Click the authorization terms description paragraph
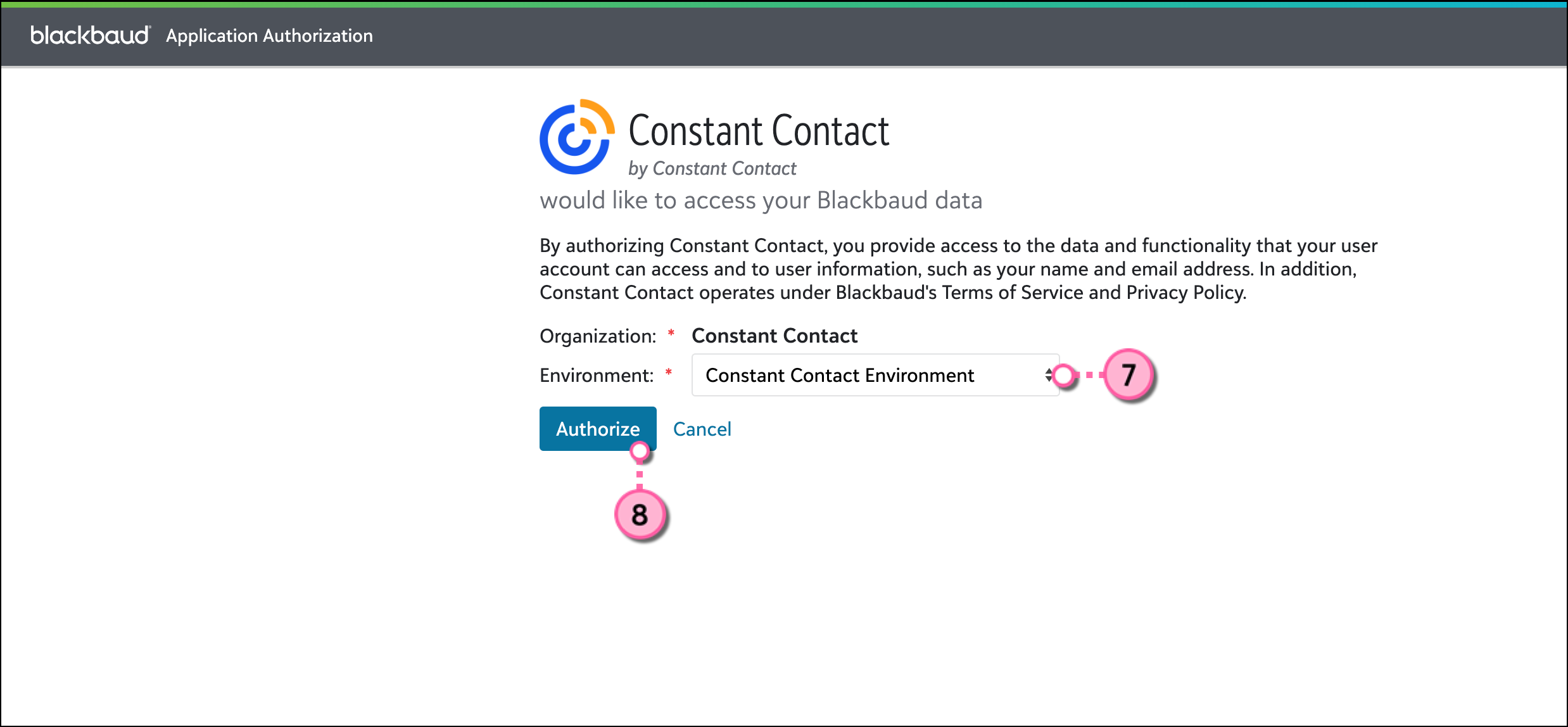Screen dimensions: 1568x727 [958, 269]
